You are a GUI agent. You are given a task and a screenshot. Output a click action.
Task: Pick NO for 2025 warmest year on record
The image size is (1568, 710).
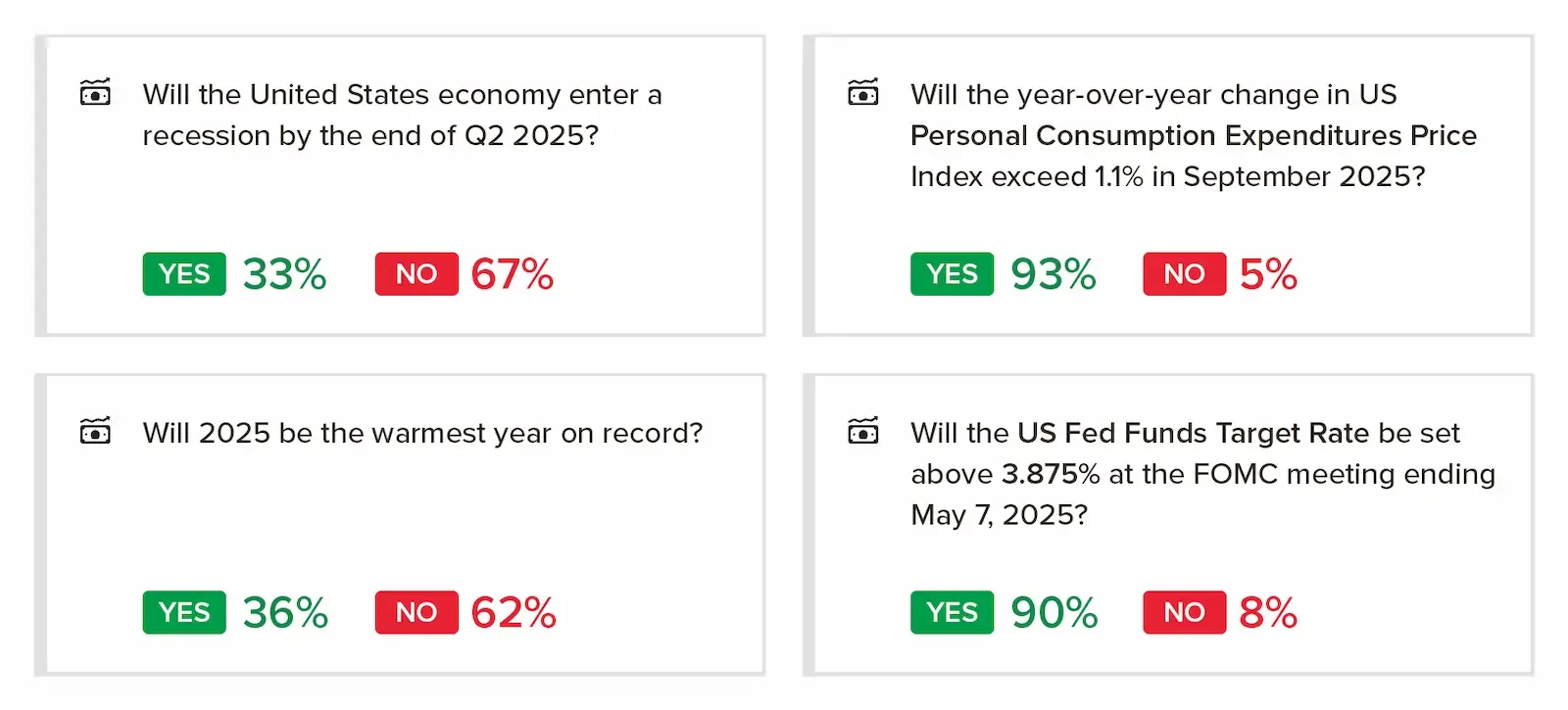[x=416, y=612]
